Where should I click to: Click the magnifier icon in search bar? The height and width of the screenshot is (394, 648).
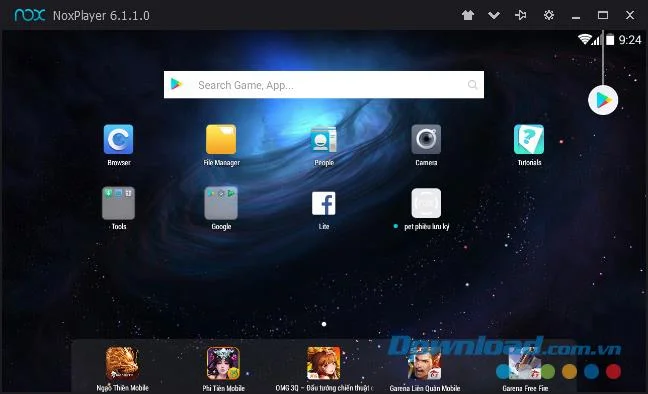click(x=472, y=85)
